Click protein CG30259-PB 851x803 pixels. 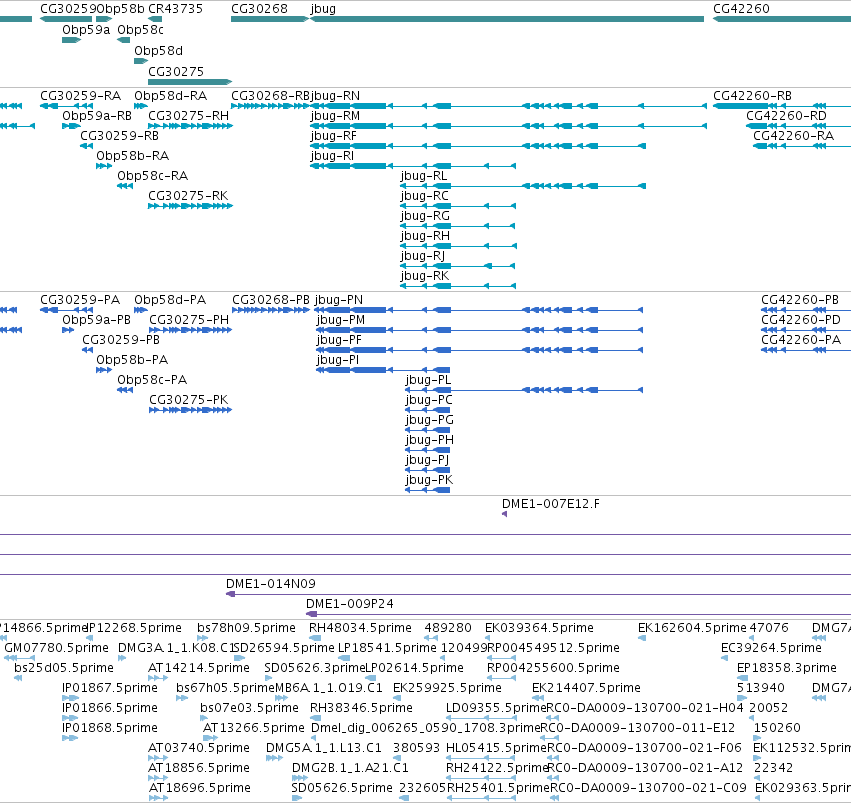pyautogui.click(x=121, y=340)
